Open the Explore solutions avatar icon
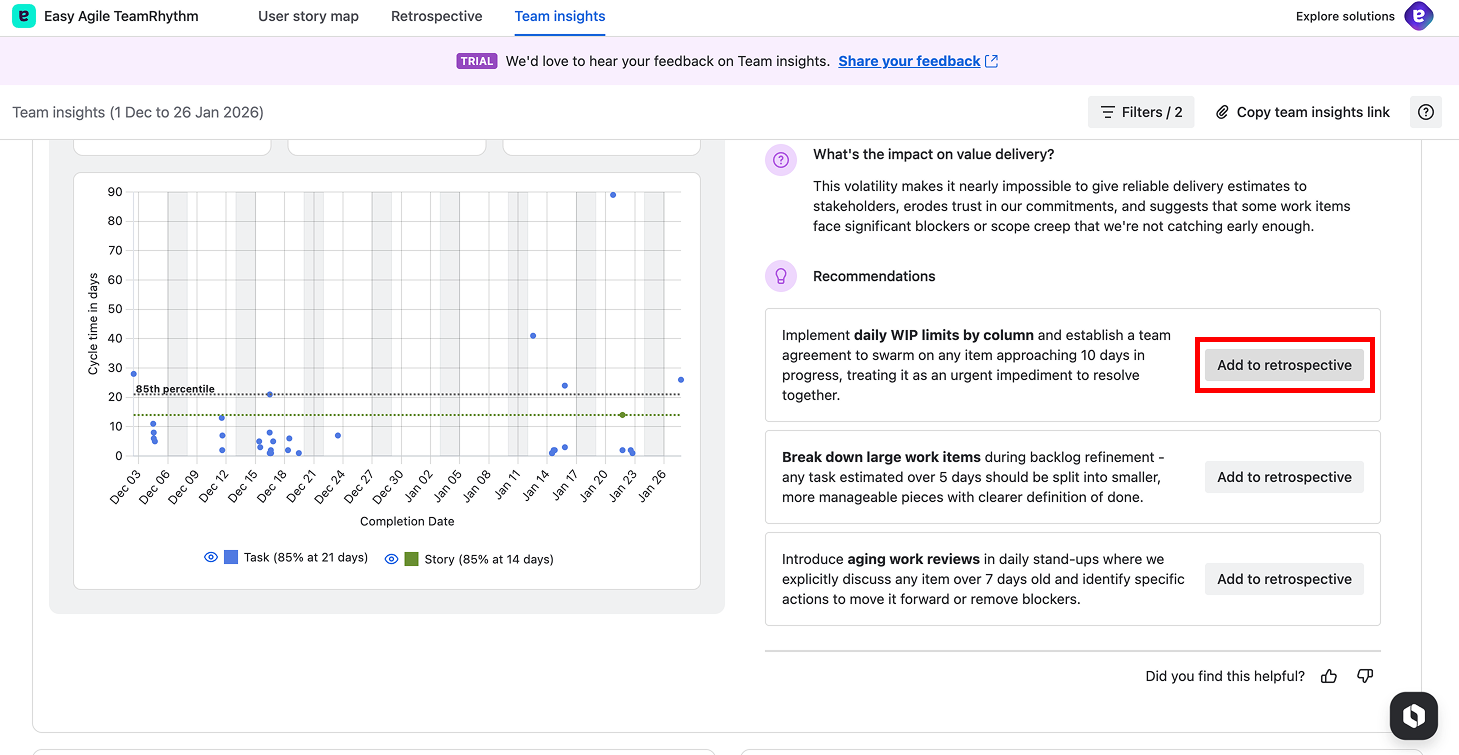Viewport: 1459px width, 755px height. pos(1418,16)
